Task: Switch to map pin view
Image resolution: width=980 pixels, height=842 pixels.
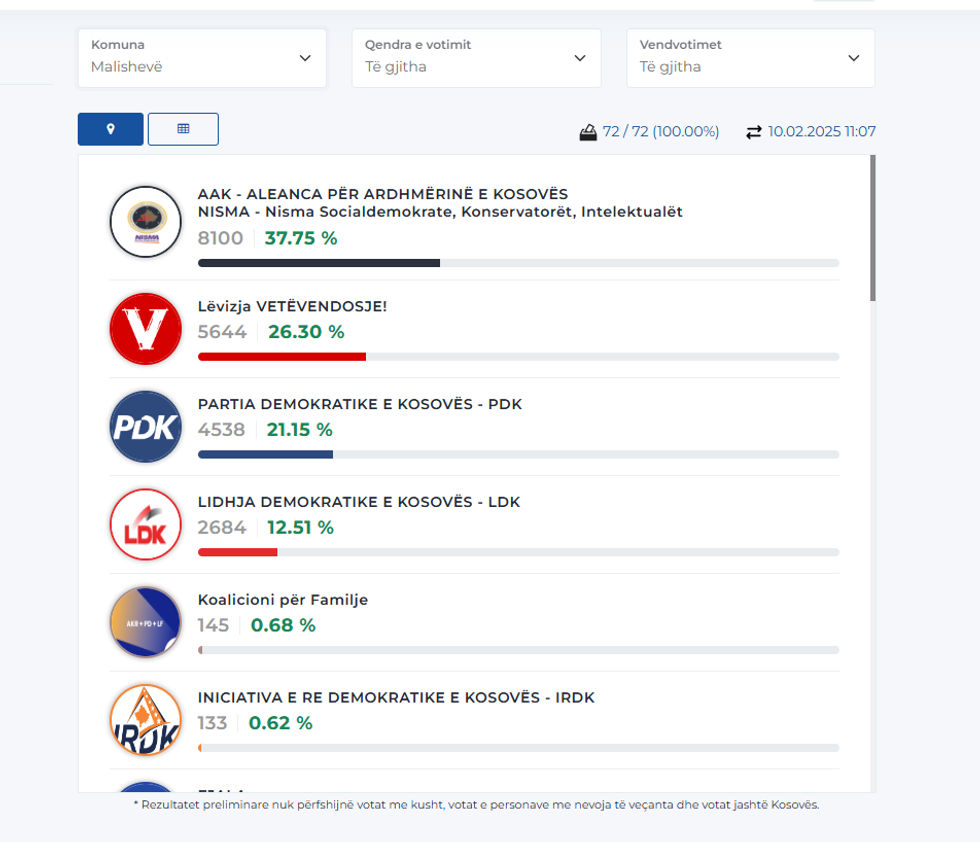Action: click(x=111, y=129)
